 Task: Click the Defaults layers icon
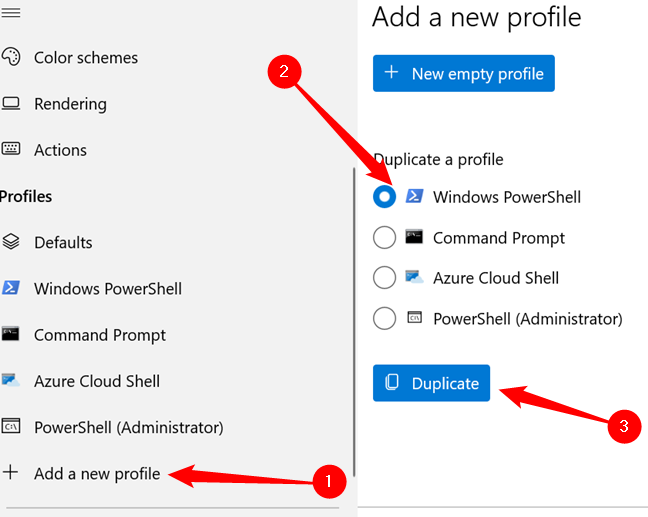click(x=11, y=242)
